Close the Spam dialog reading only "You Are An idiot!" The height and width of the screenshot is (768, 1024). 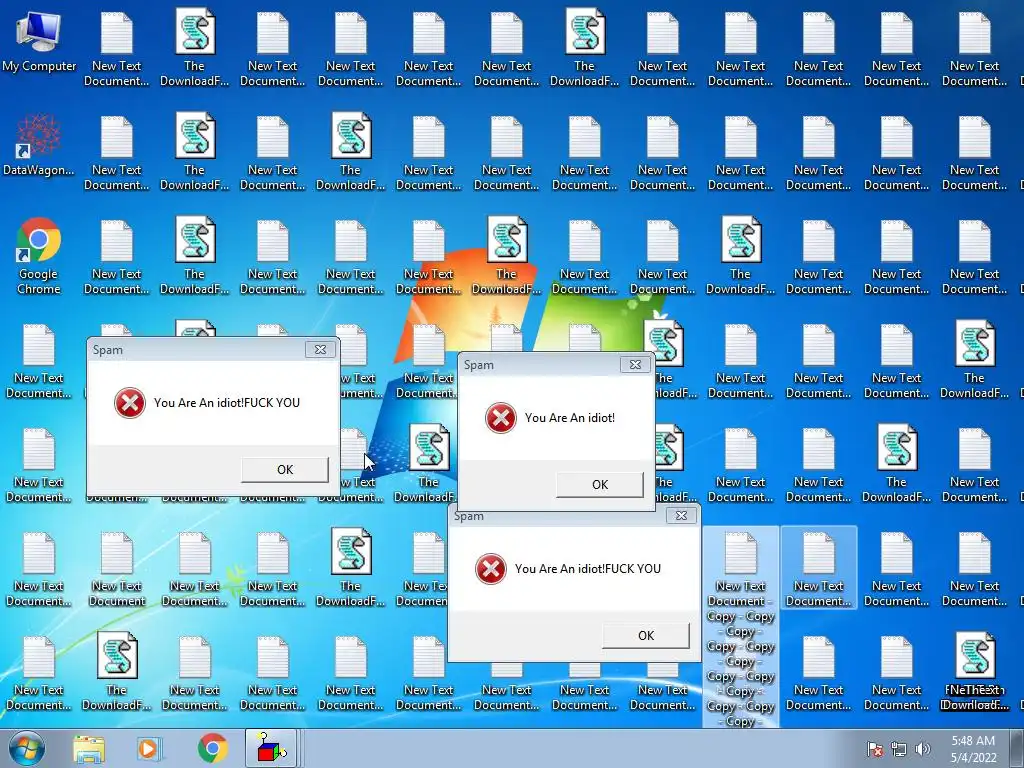(635, 364)
